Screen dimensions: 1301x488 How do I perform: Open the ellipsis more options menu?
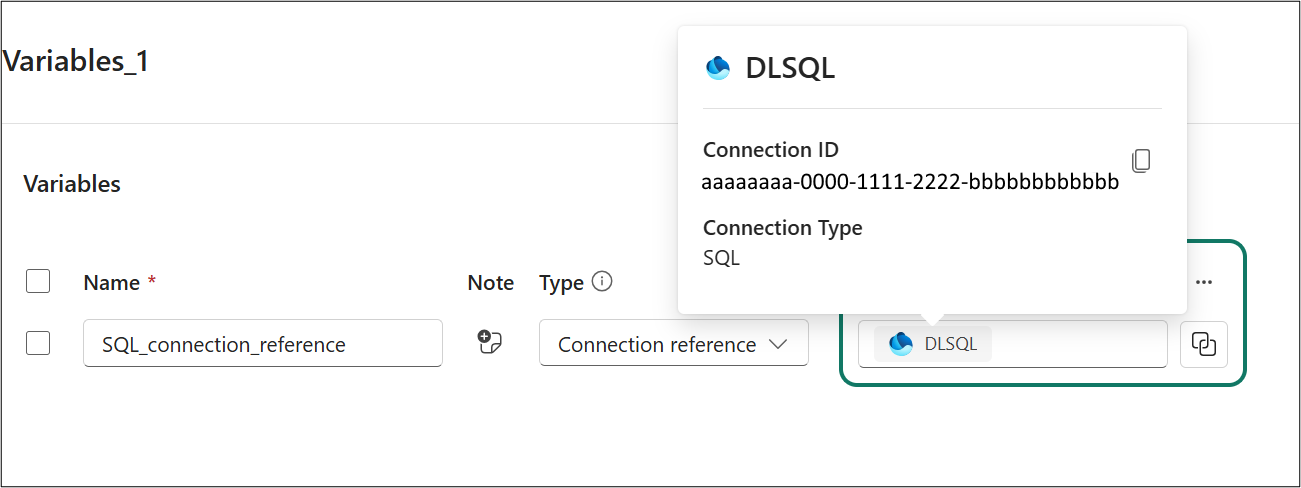click(1204, 282)
